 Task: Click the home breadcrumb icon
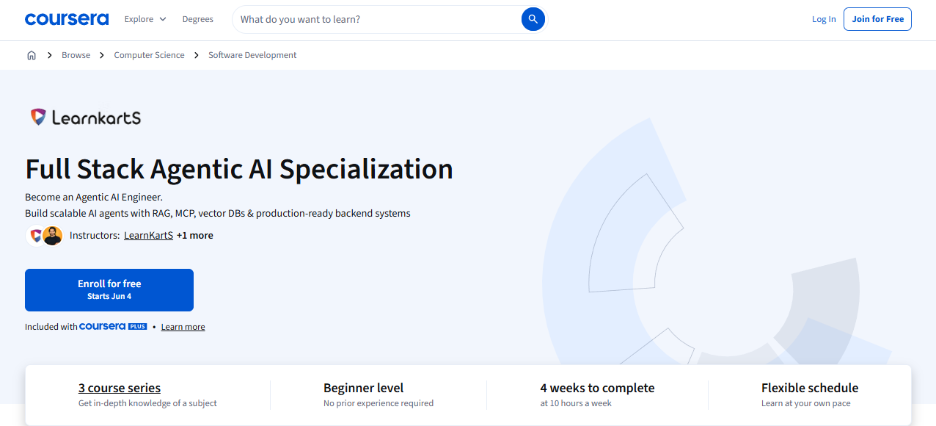coord(32,55)
